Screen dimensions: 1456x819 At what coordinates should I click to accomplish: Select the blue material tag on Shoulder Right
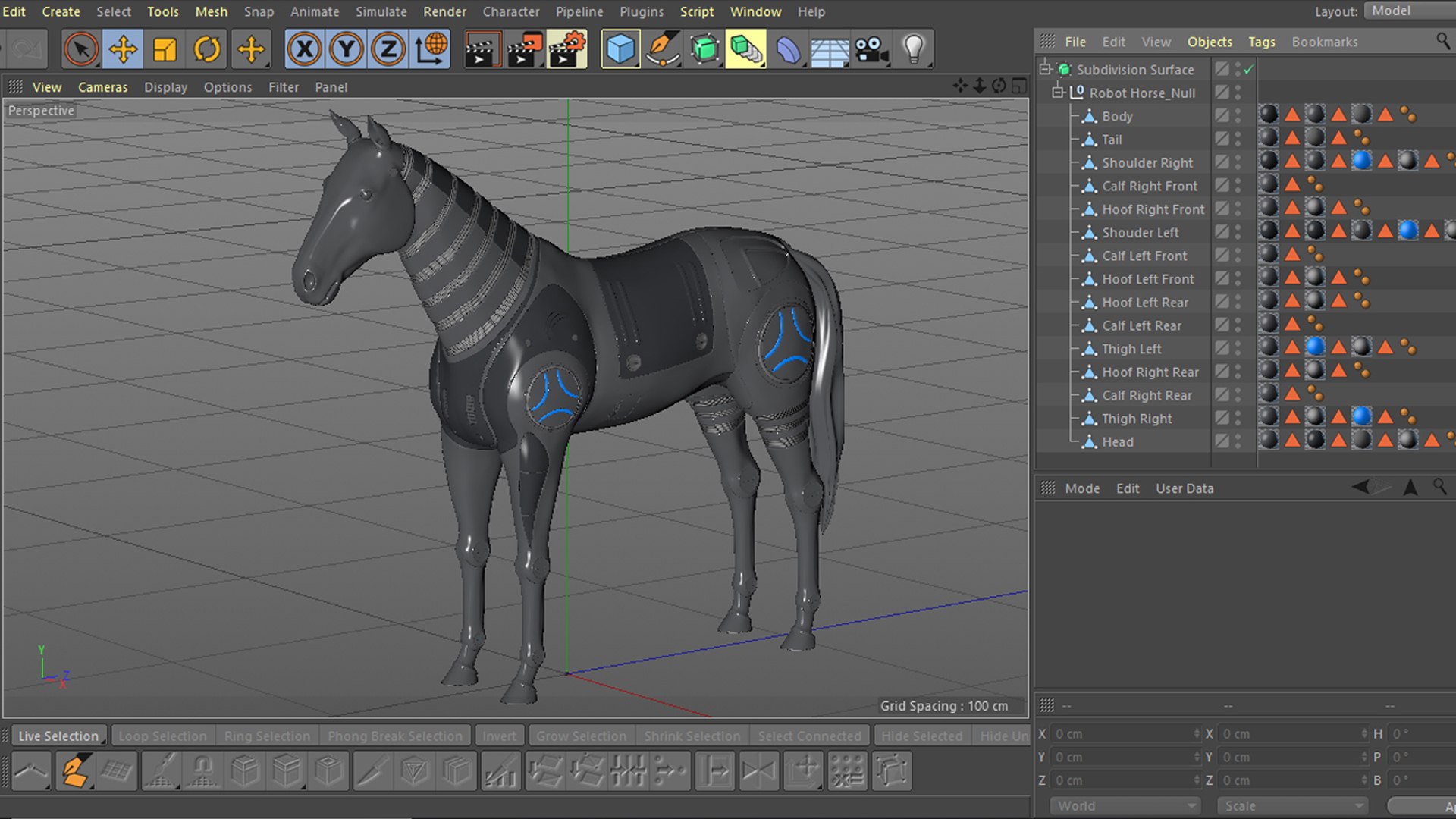[x=1362, y=161]
